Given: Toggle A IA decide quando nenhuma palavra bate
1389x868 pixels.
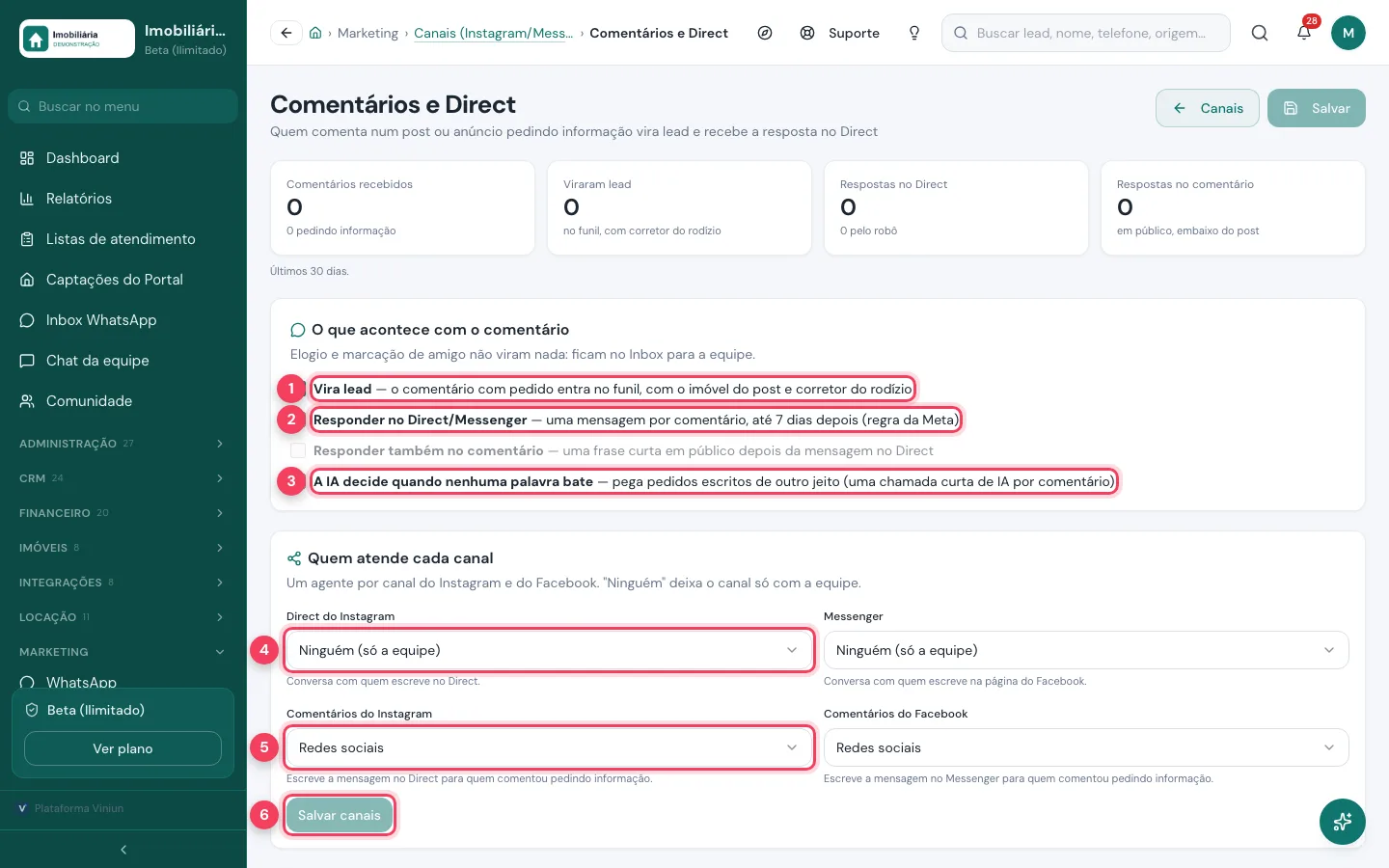Looking at the screenshot, I should [x=714, y=481].
